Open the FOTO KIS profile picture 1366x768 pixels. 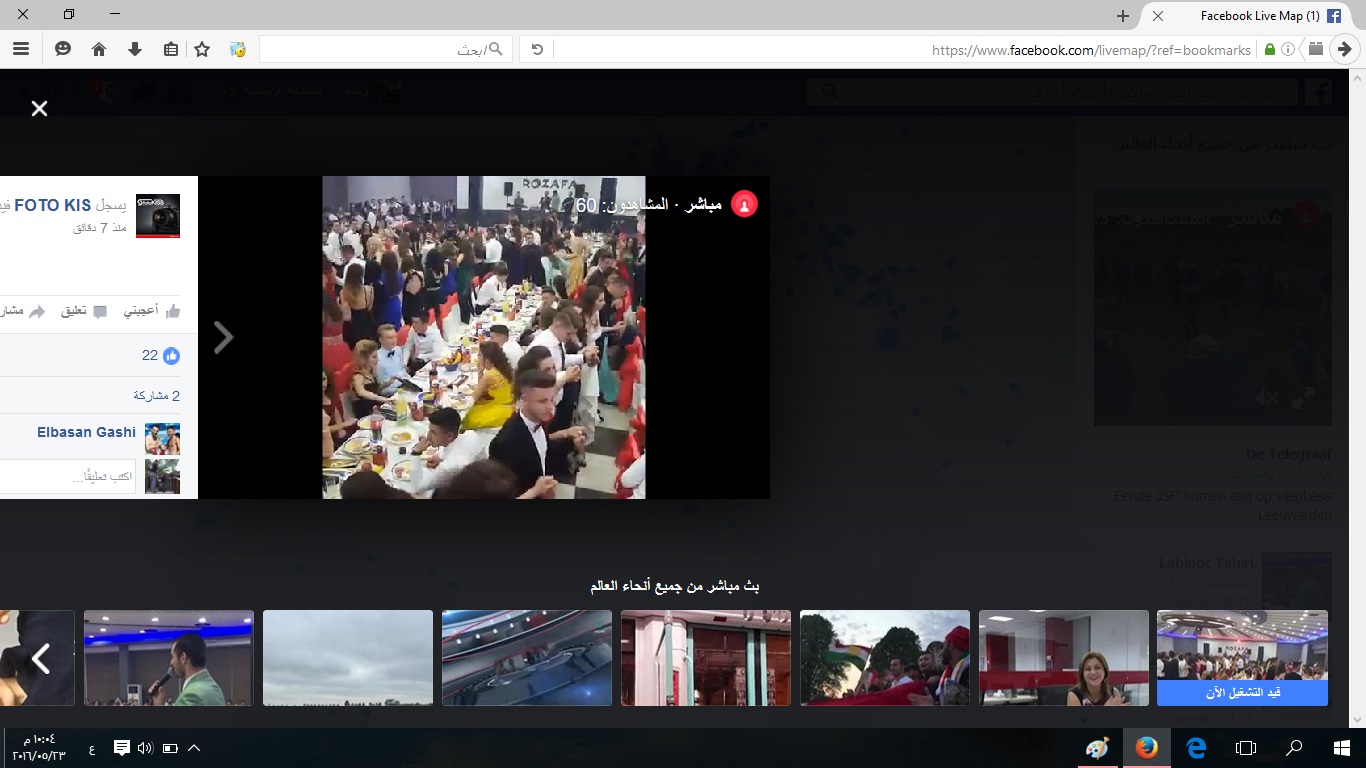[158, 216]
